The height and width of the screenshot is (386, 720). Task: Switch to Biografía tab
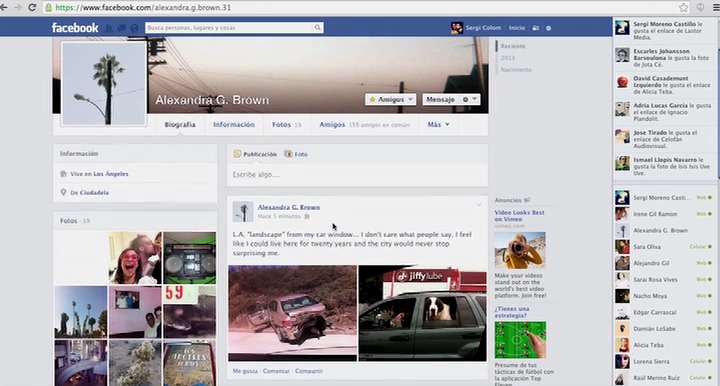point(180,124)
